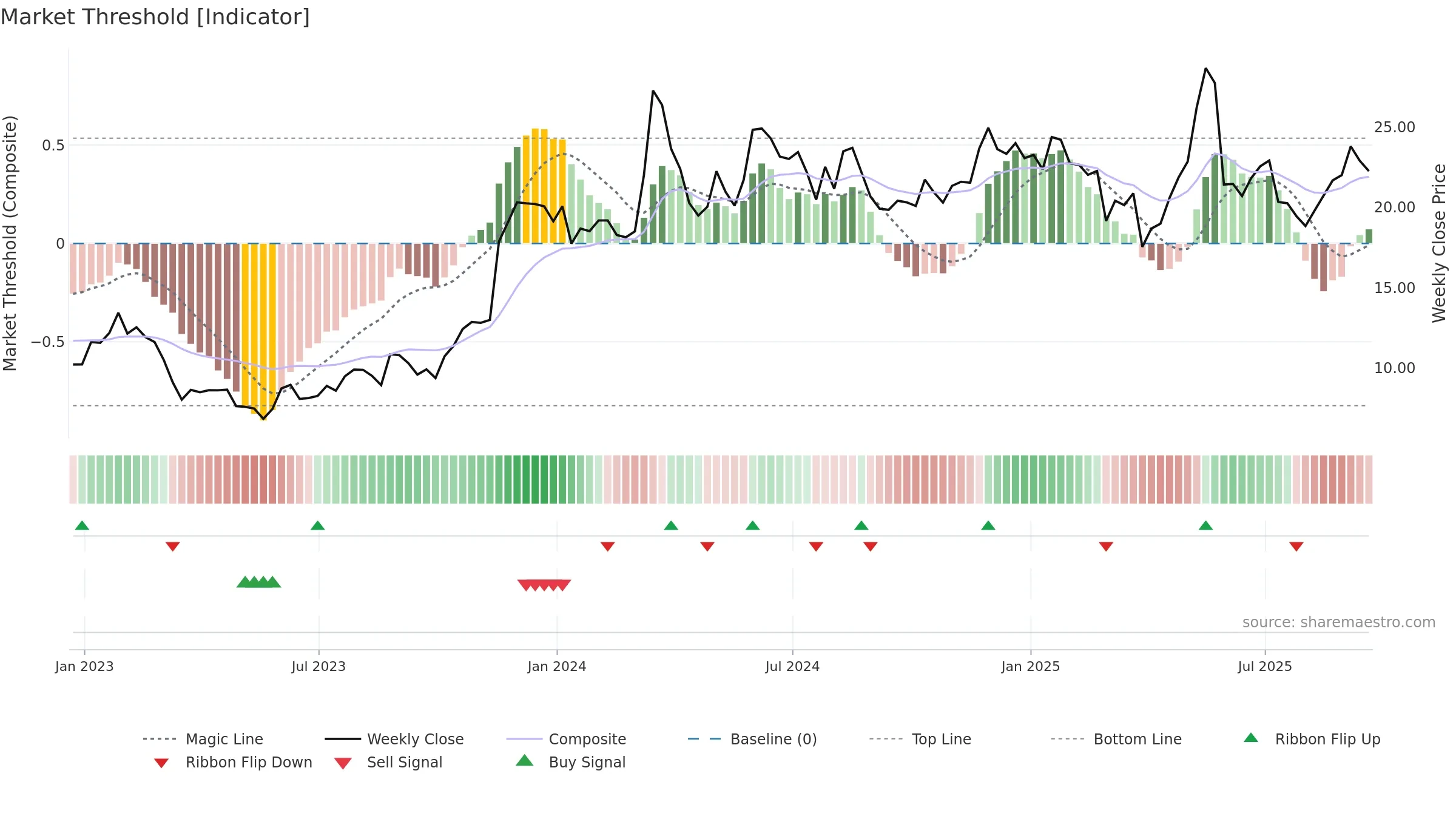
Task: Click the first Ribbon Flip Down marker after Jan 2024
Action: click(x=608, y=547)
